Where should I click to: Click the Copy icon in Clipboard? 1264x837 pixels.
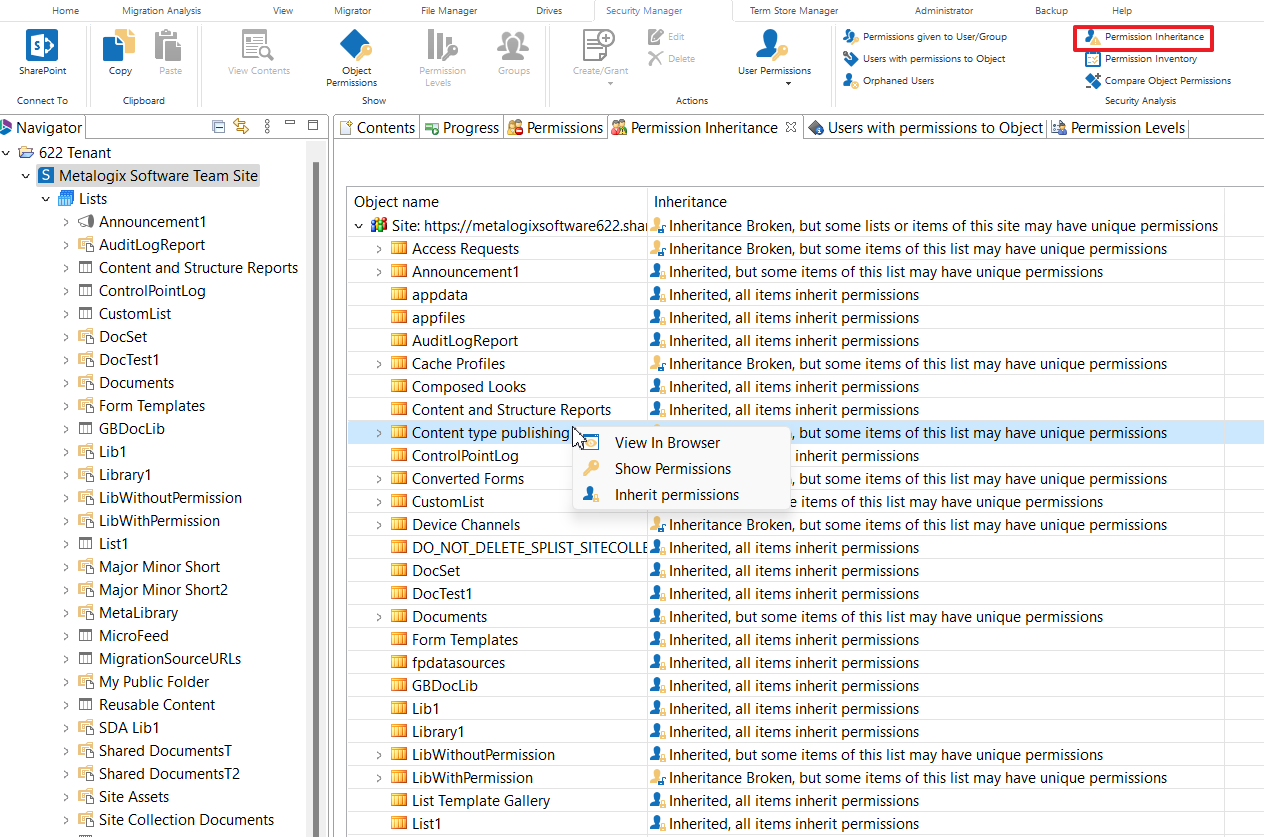(120, 46)
